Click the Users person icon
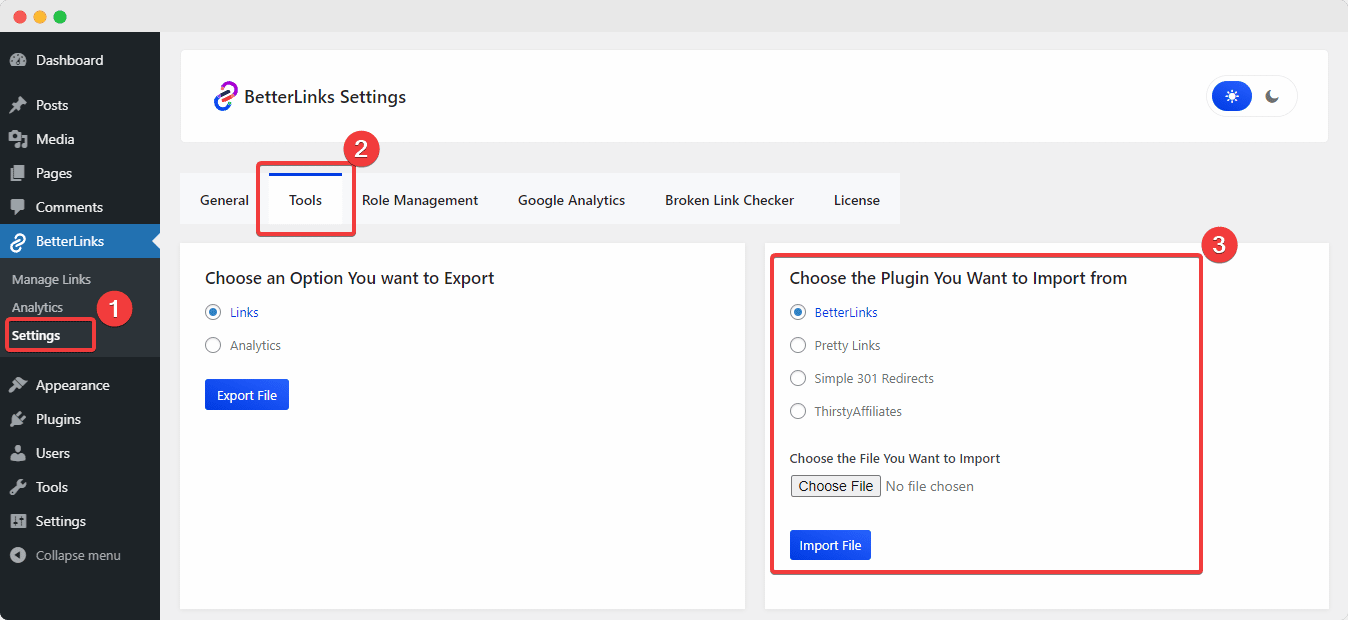 click(17, 453)
